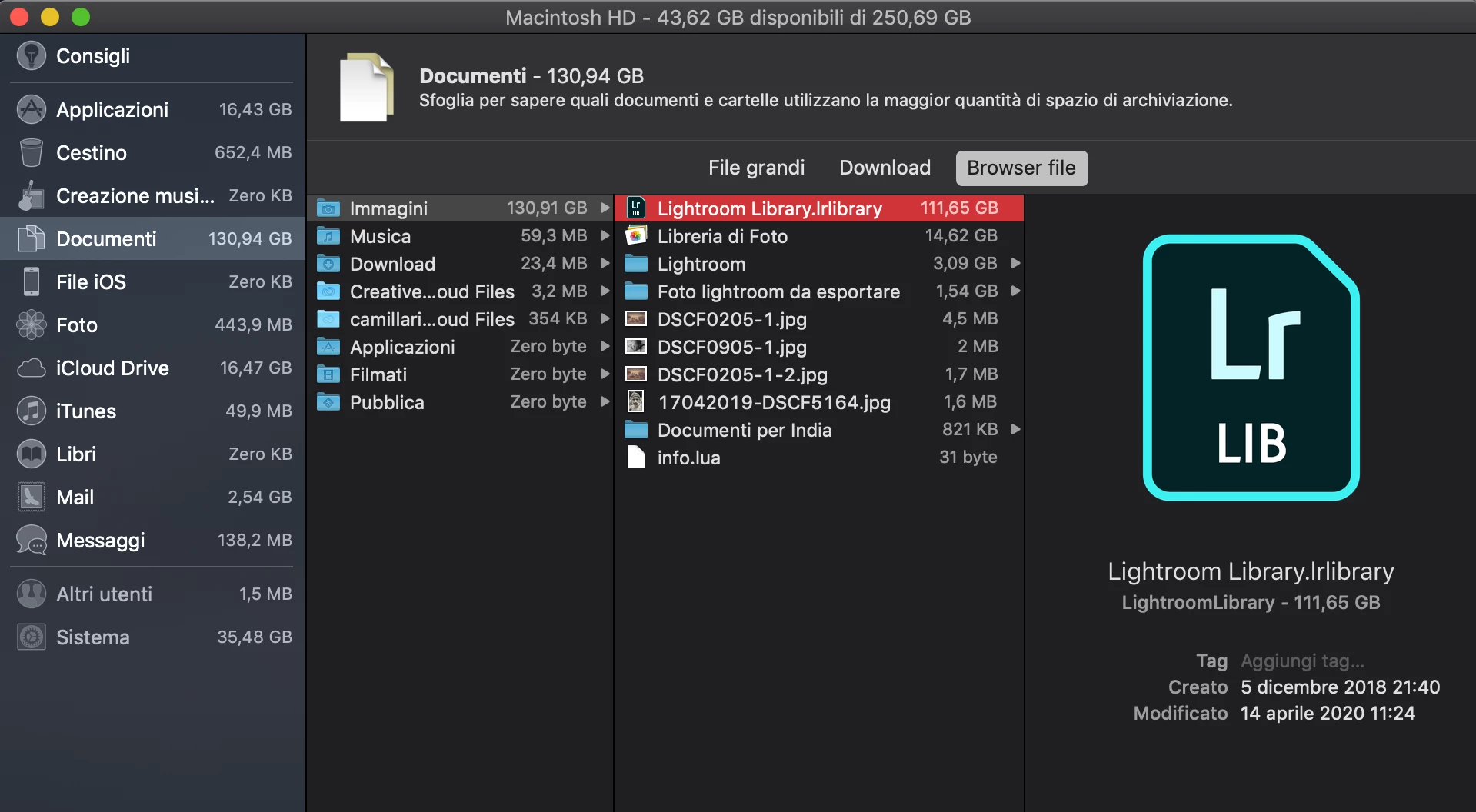Open Sistema 35,48 GB sidebar entry

[153, 637]
